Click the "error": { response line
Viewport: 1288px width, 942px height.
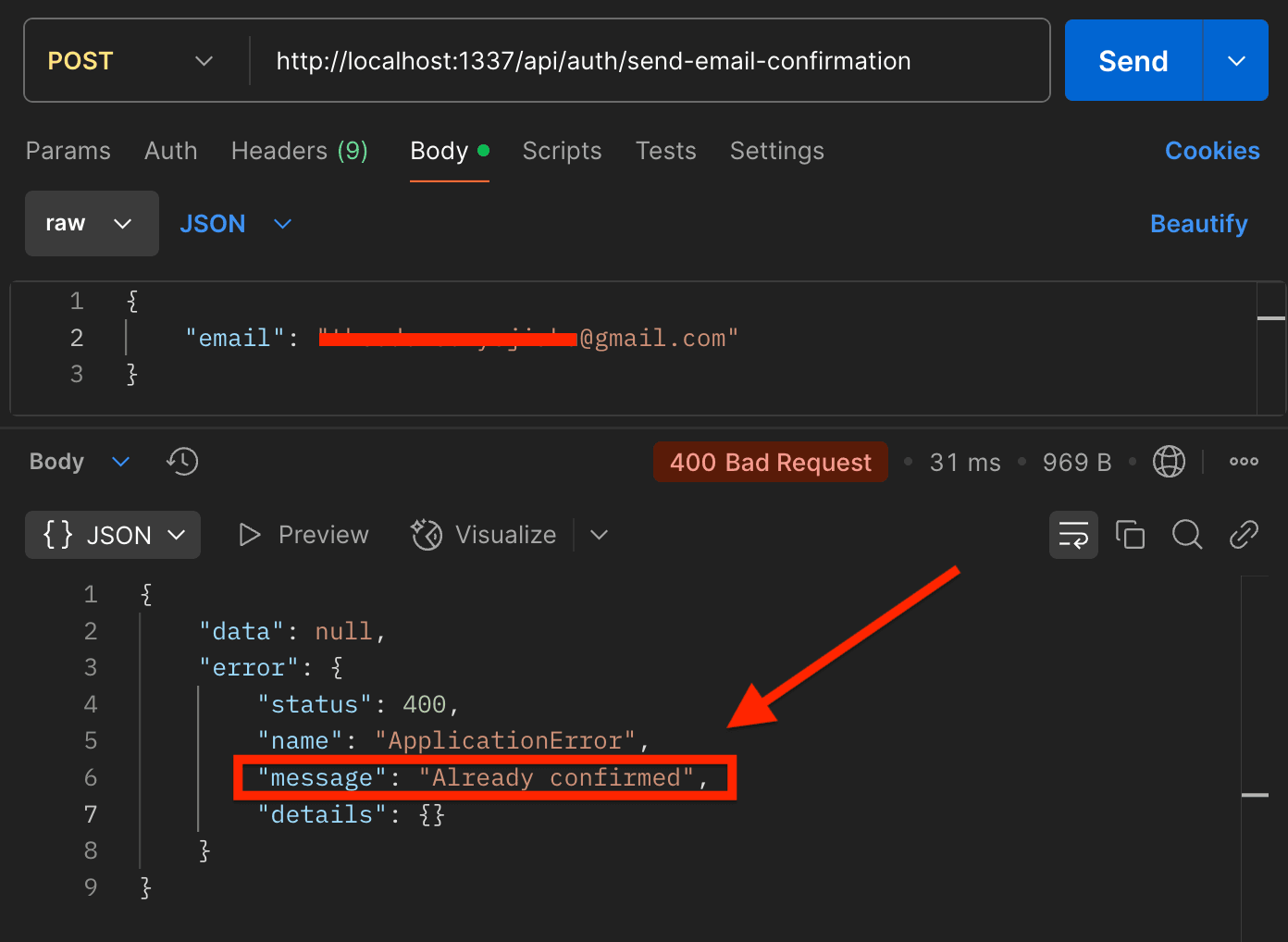click(x=271, y=667)
